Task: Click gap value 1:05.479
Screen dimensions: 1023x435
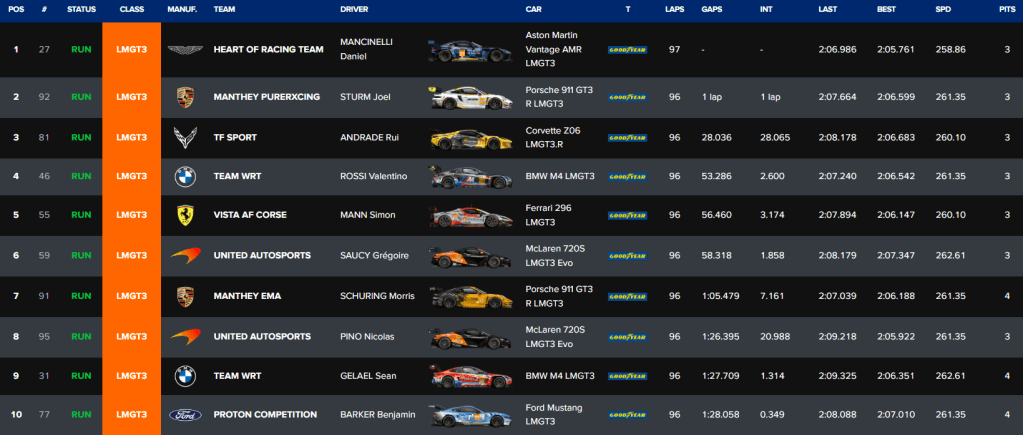Action: [720, 296]
